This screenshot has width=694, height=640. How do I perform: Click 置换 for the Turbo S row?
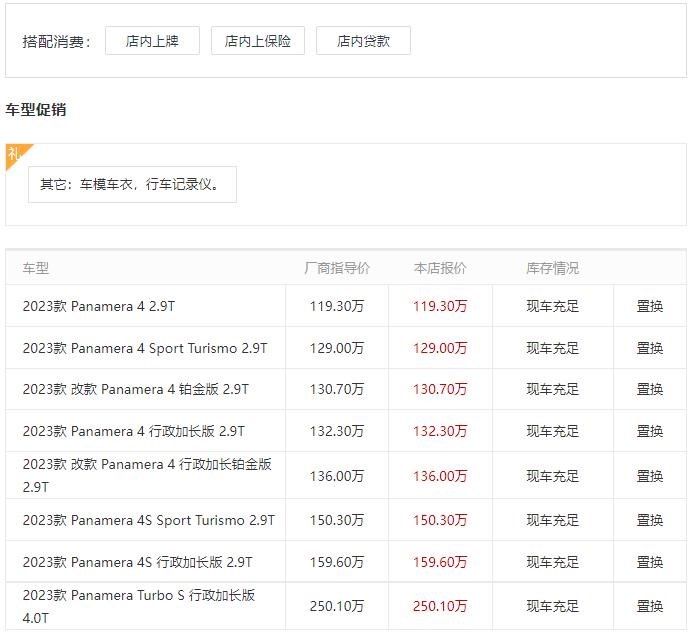(x=650, y=606)
